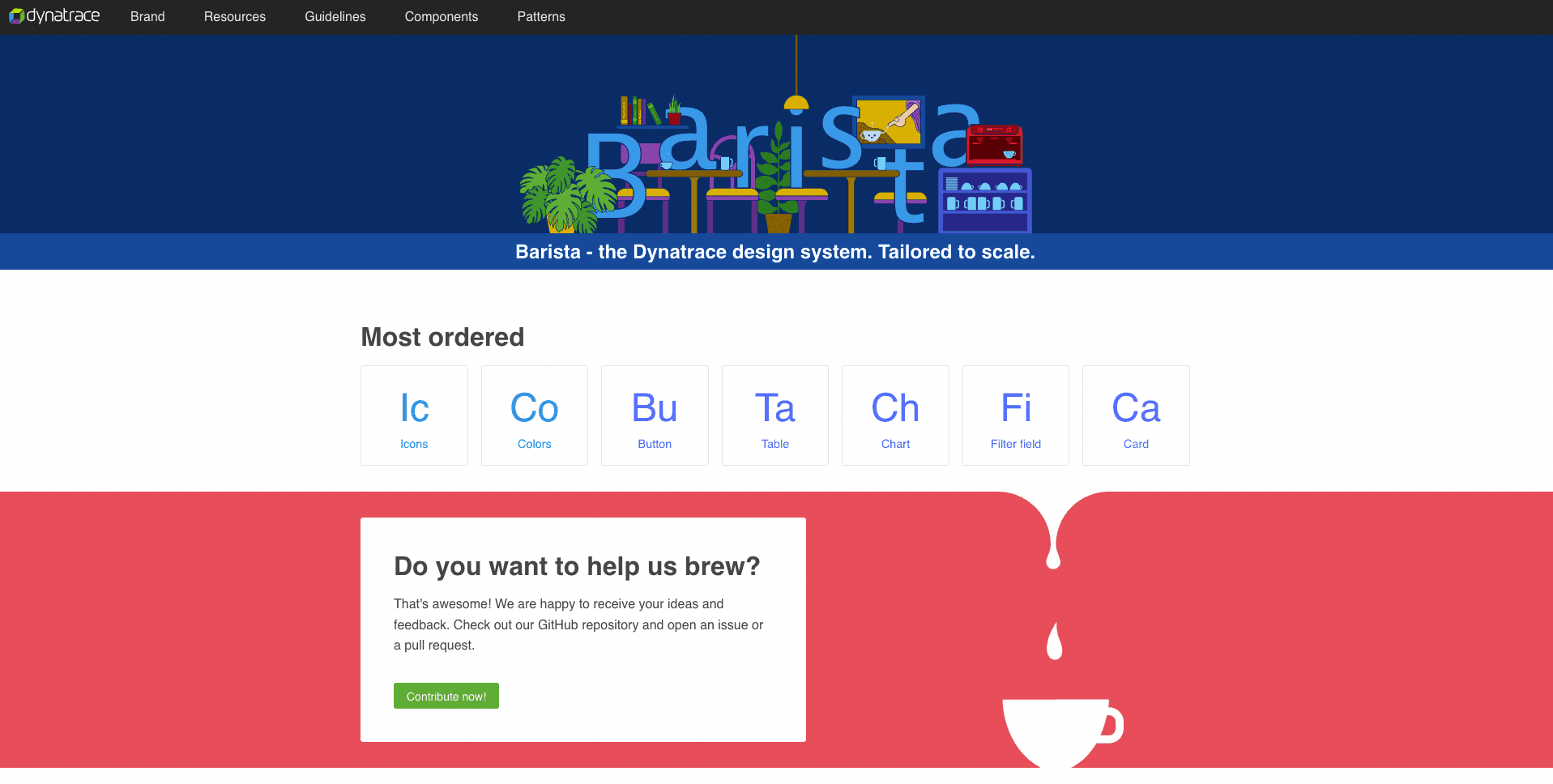Open the Patterns navigation item
Viewport: 1553px width, 784px height.
(541, 16)
